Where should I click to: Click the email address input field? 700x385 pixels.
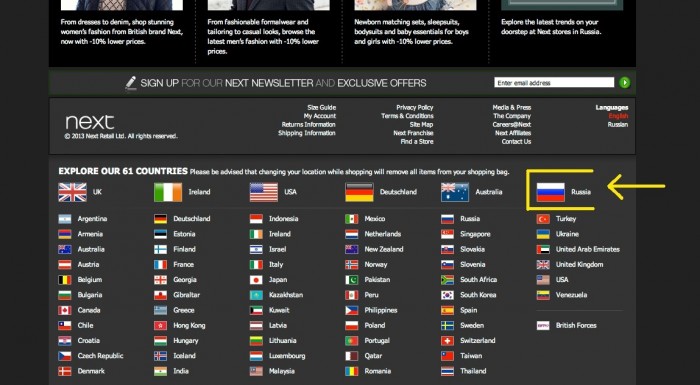(554, 83)
